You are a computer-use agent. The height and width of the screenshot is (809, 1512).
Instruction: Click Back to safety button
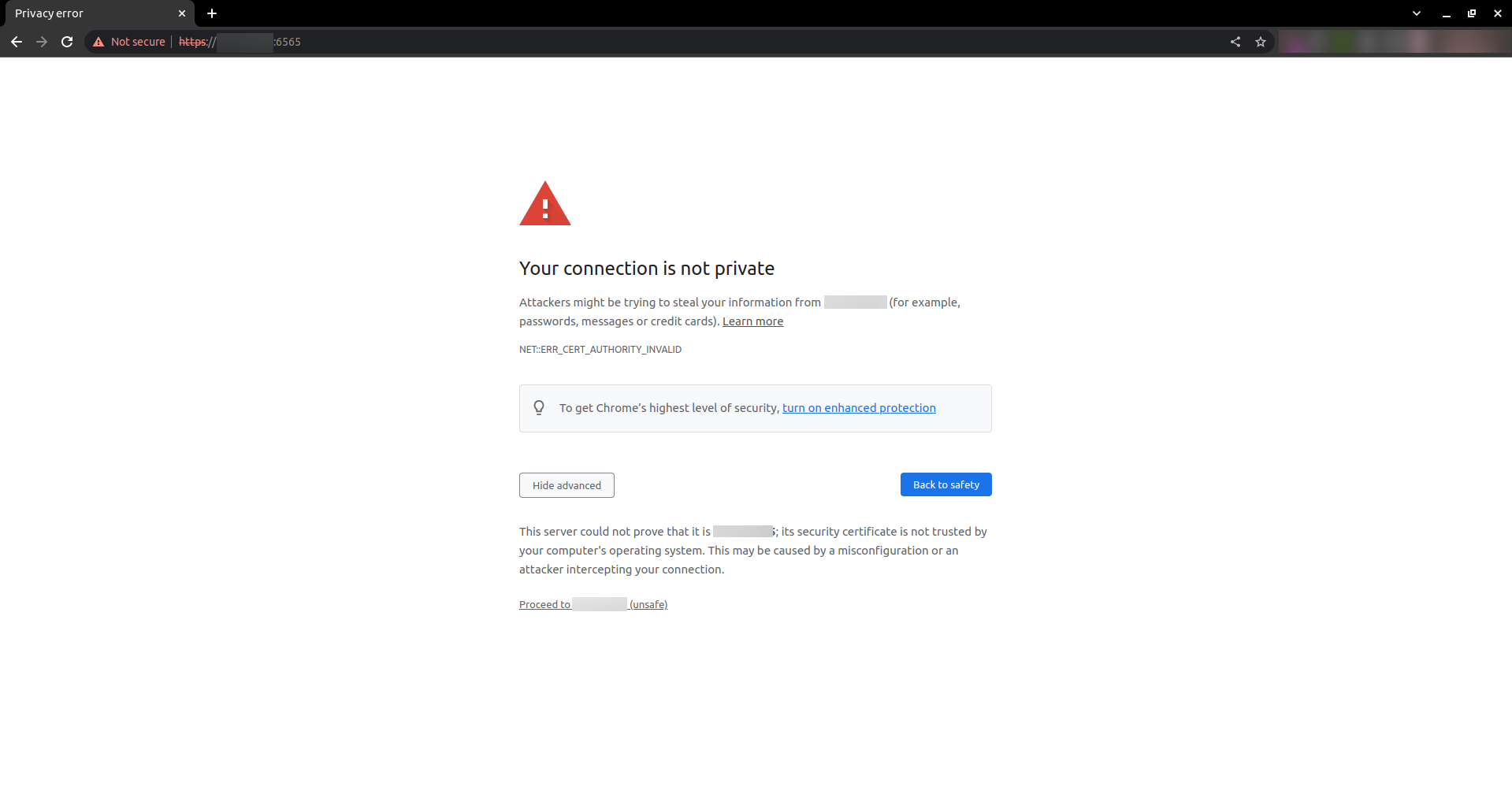click(x=945, y=484)
